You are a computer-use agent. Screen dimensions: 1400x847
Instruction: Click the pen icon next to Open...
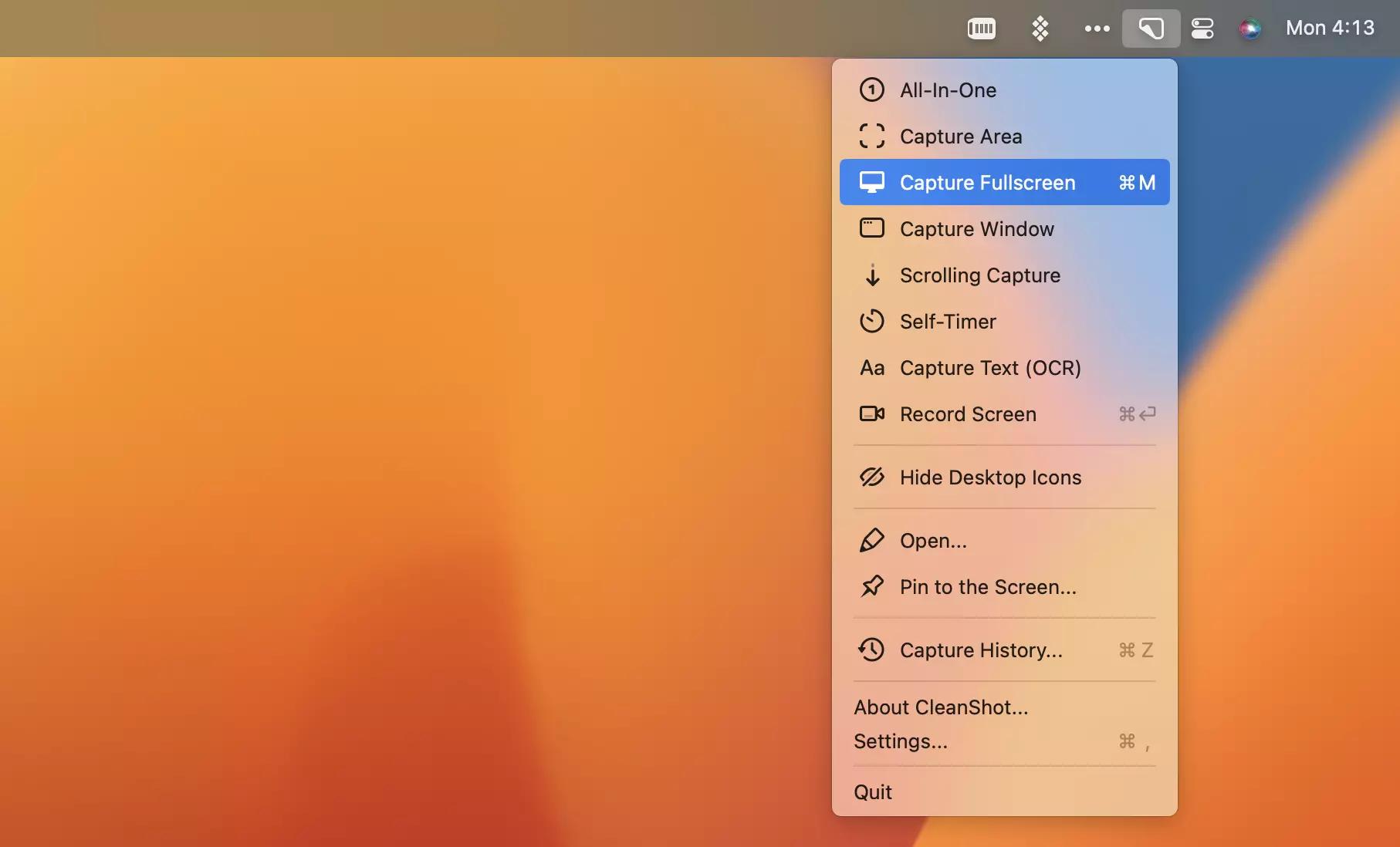pyautogui.click(x=872, y=541)
